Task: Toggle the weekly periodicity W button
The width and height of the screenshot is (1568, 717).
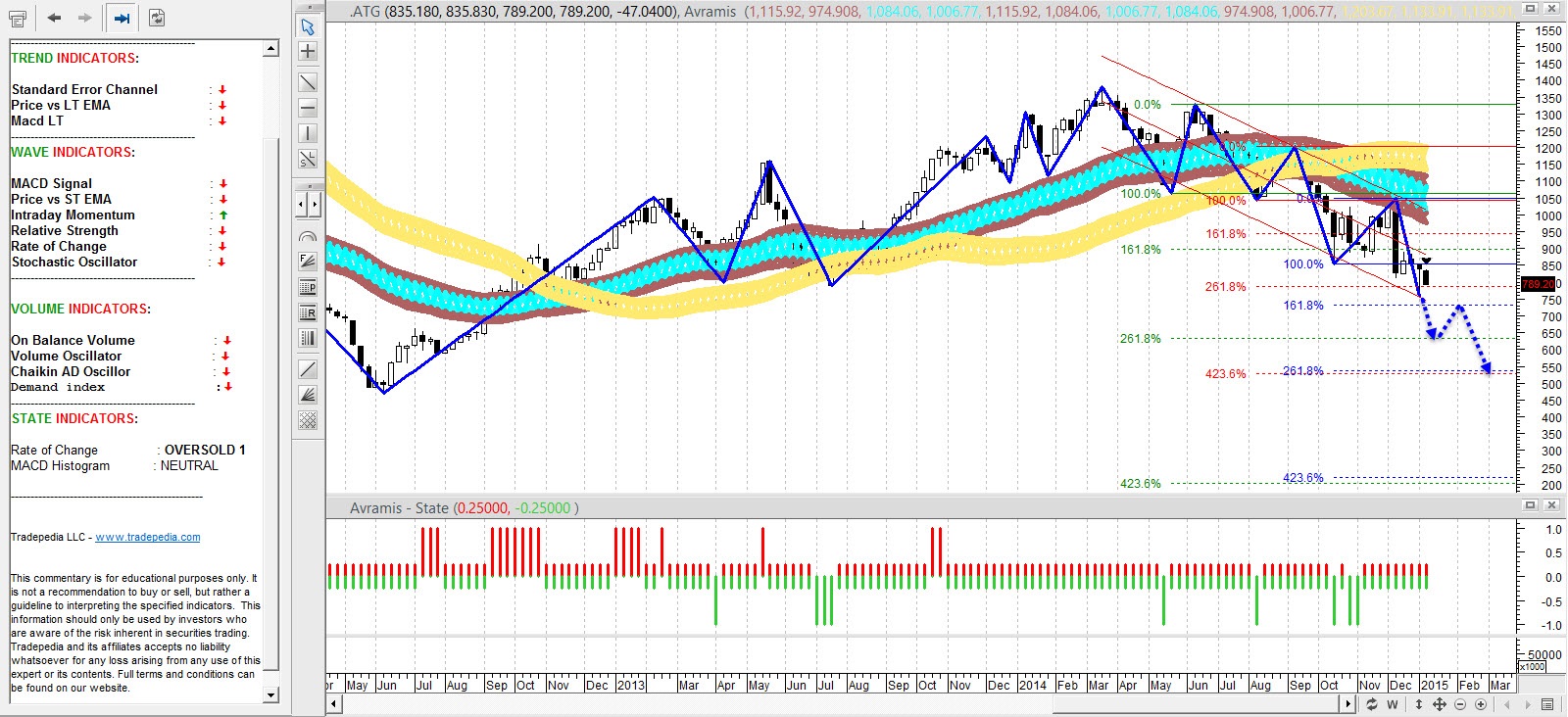Action: pos(1392,704)
